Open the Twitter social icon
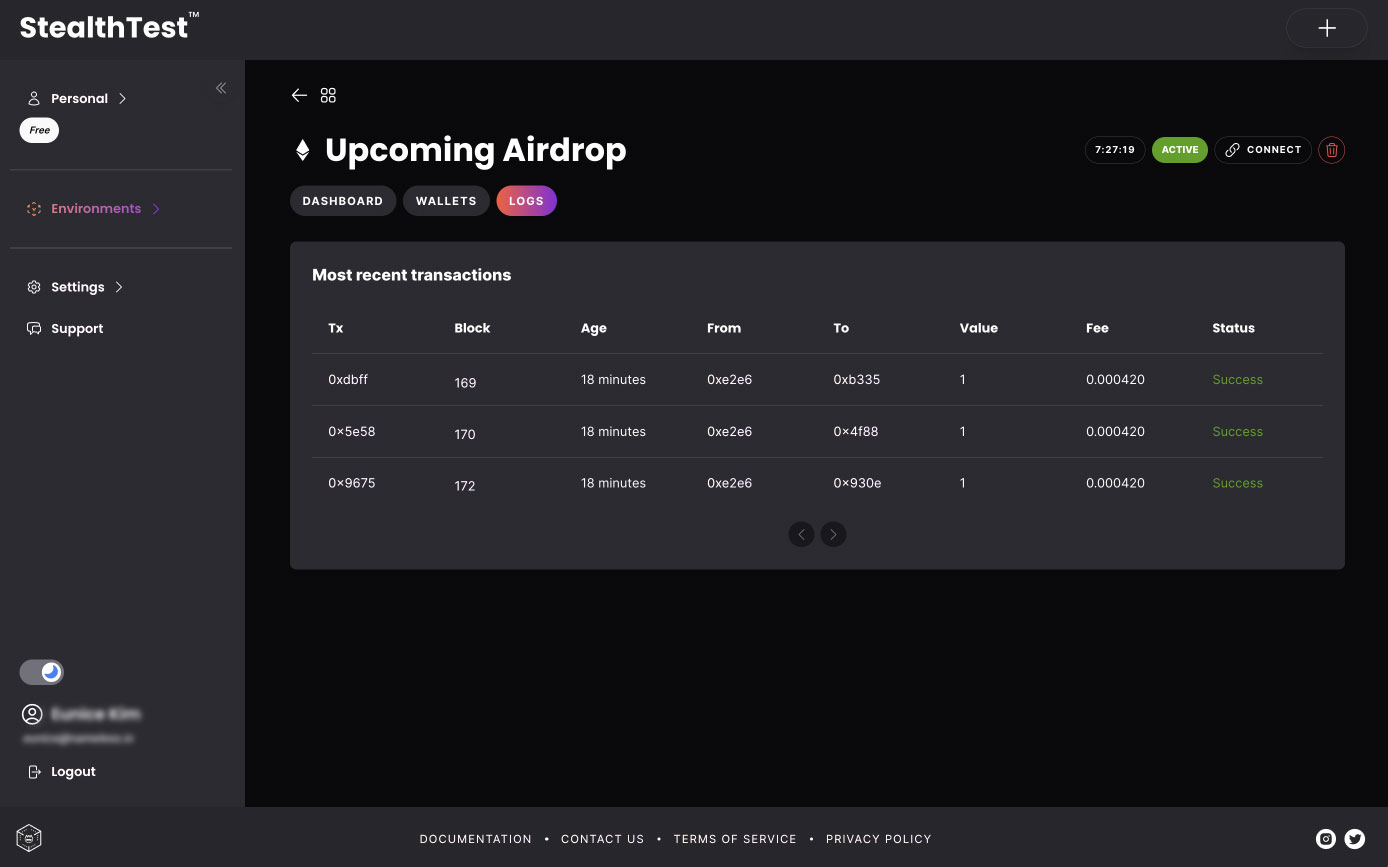 1355,839
